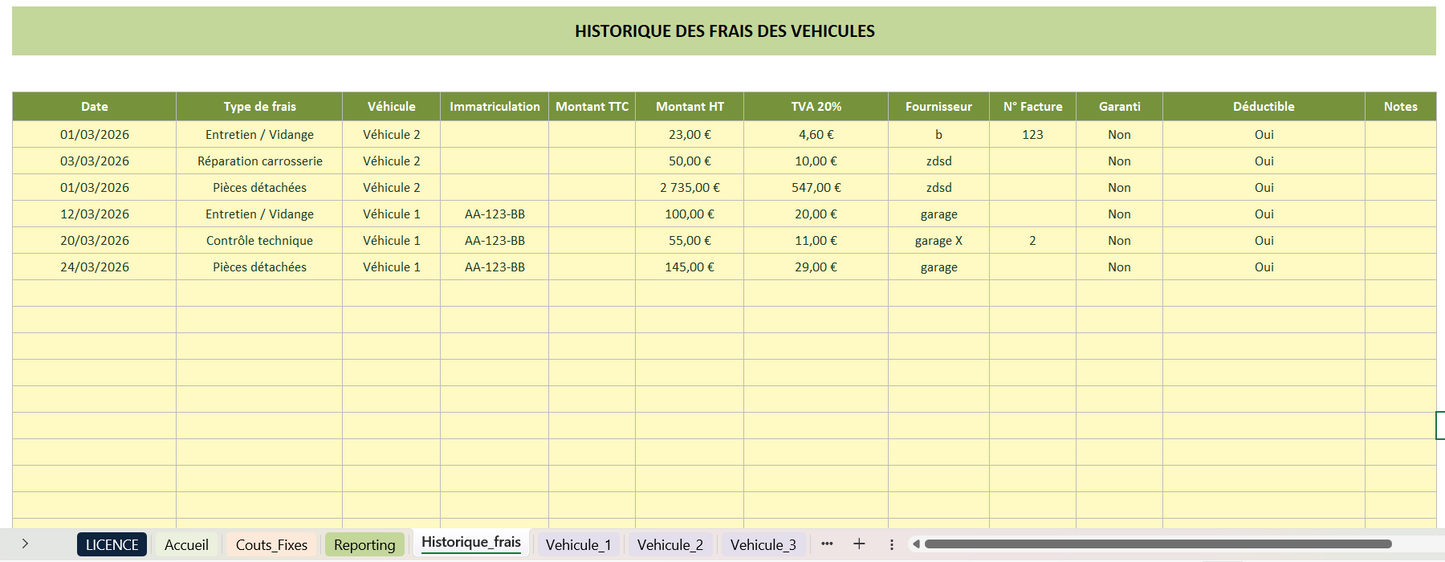Select the Historique_frais sheet tab

click(x=471, y=543)
